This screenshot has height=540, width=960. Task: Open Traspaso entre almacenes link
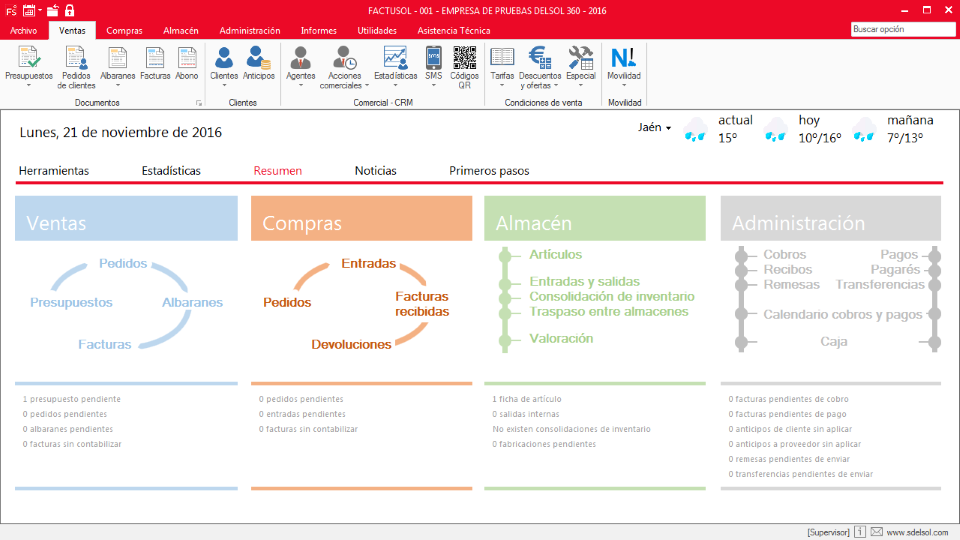click(609, 312)
